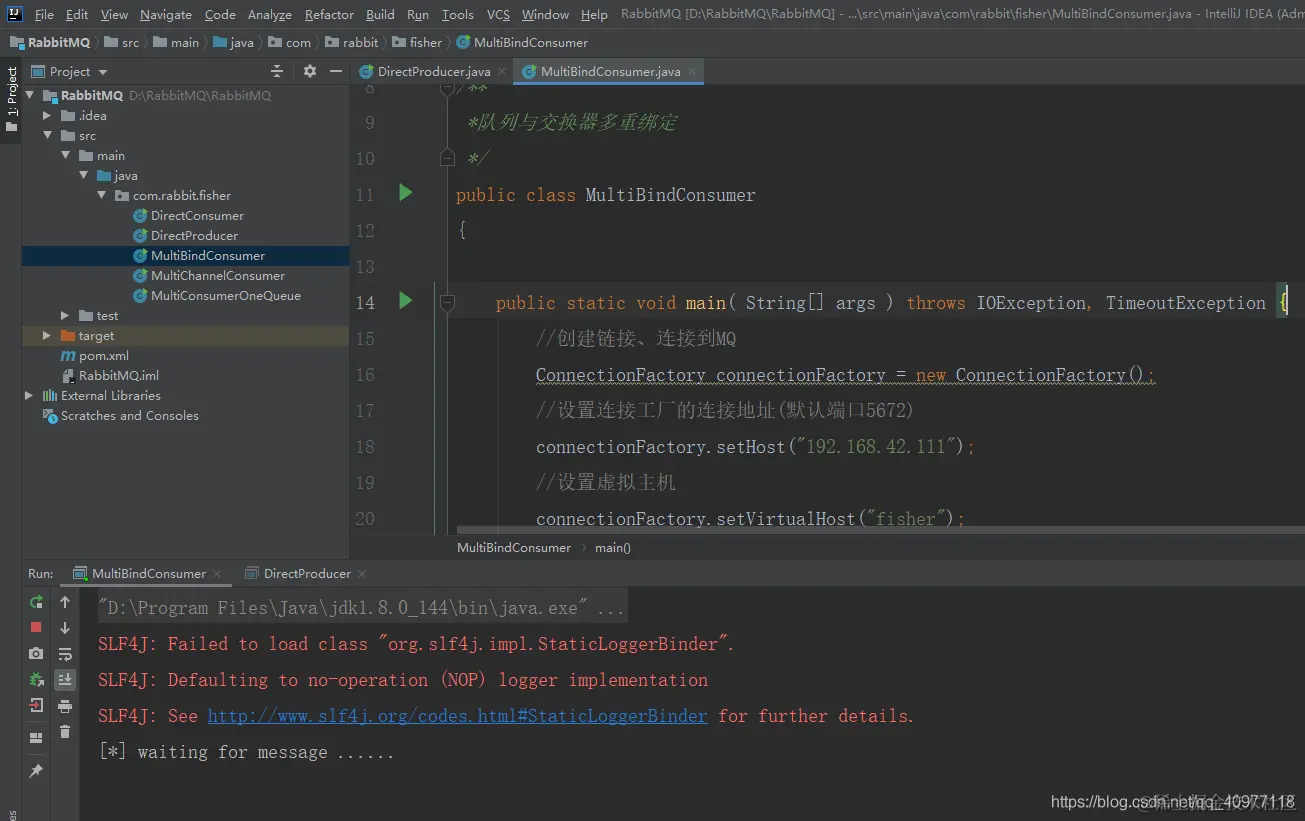1305x821 pixels.
Task: Expand External Libraries node
Action: pos(29,396)
